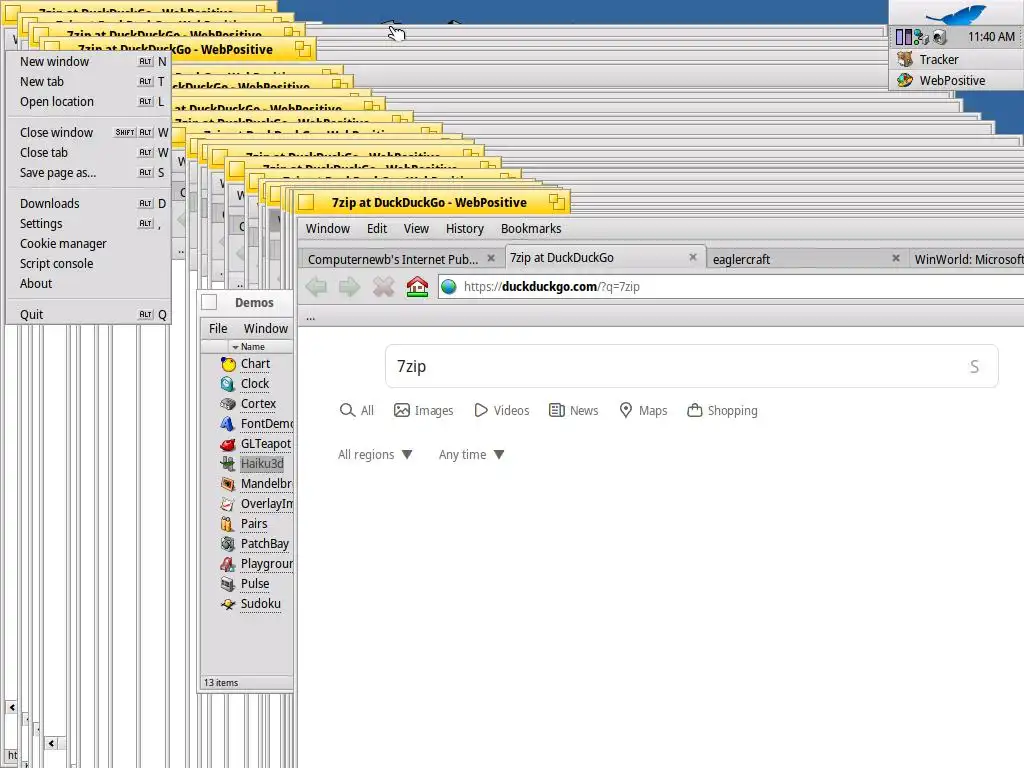Expand the Any time dropdown
Image resolution: width=1024 pixels, height=768 pixels.
coord(472,455)
